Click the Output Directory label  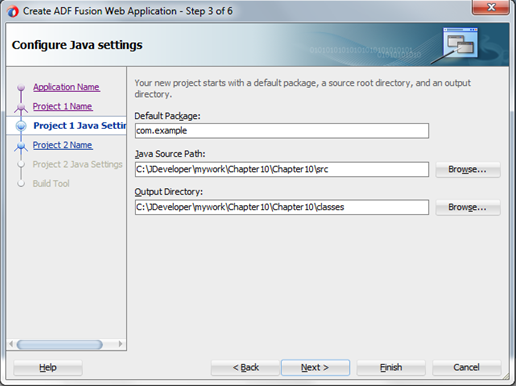click(x=169, y=192)
